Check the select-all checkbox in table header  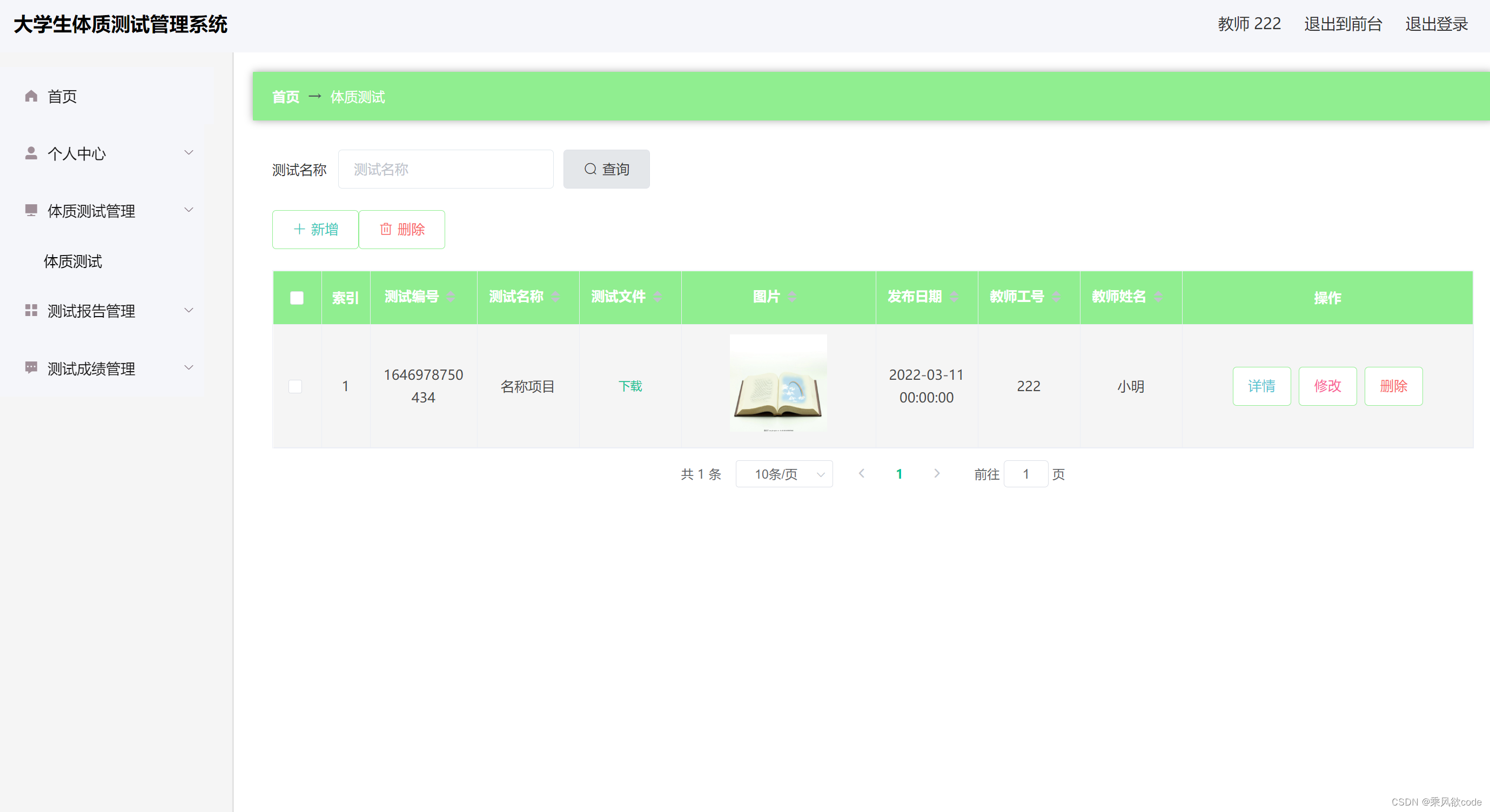tap(297, 297)
